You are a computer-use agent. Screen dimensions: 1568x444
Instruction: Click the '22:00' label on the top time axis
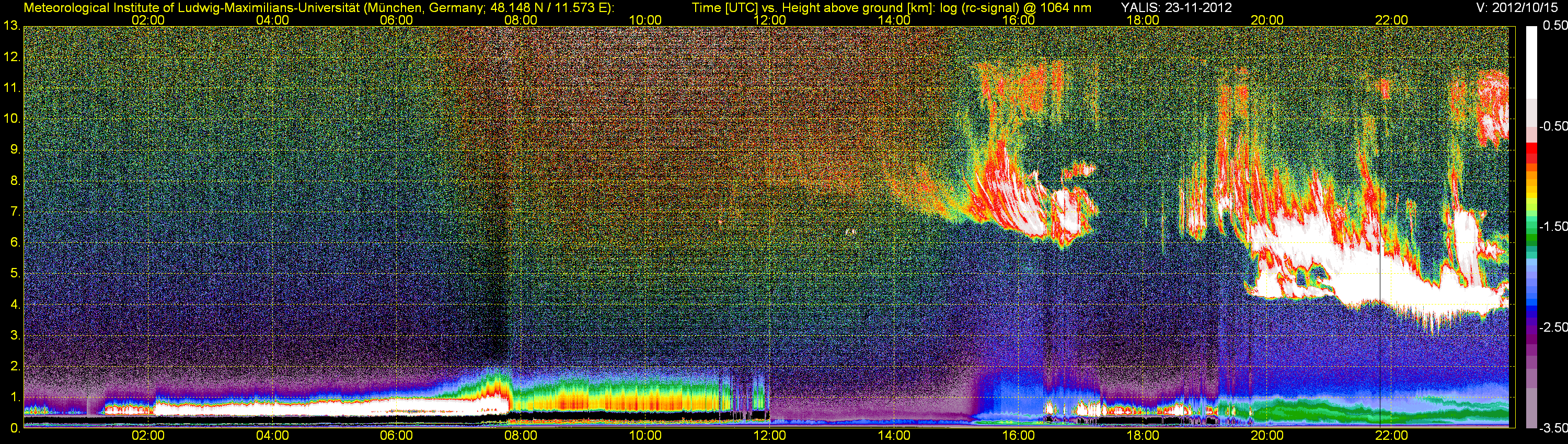pyautogui.click(x=1391, y=20)
